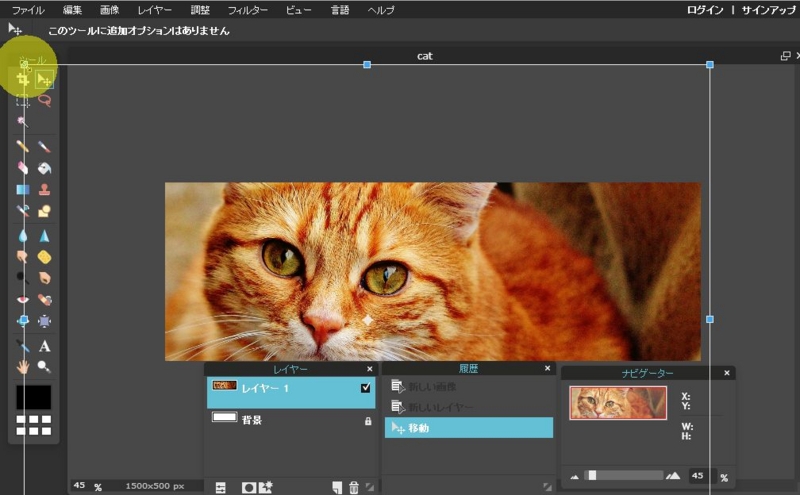Open the フィルター menu
Screen dimensions: 800x495
[x=247, y=10]
